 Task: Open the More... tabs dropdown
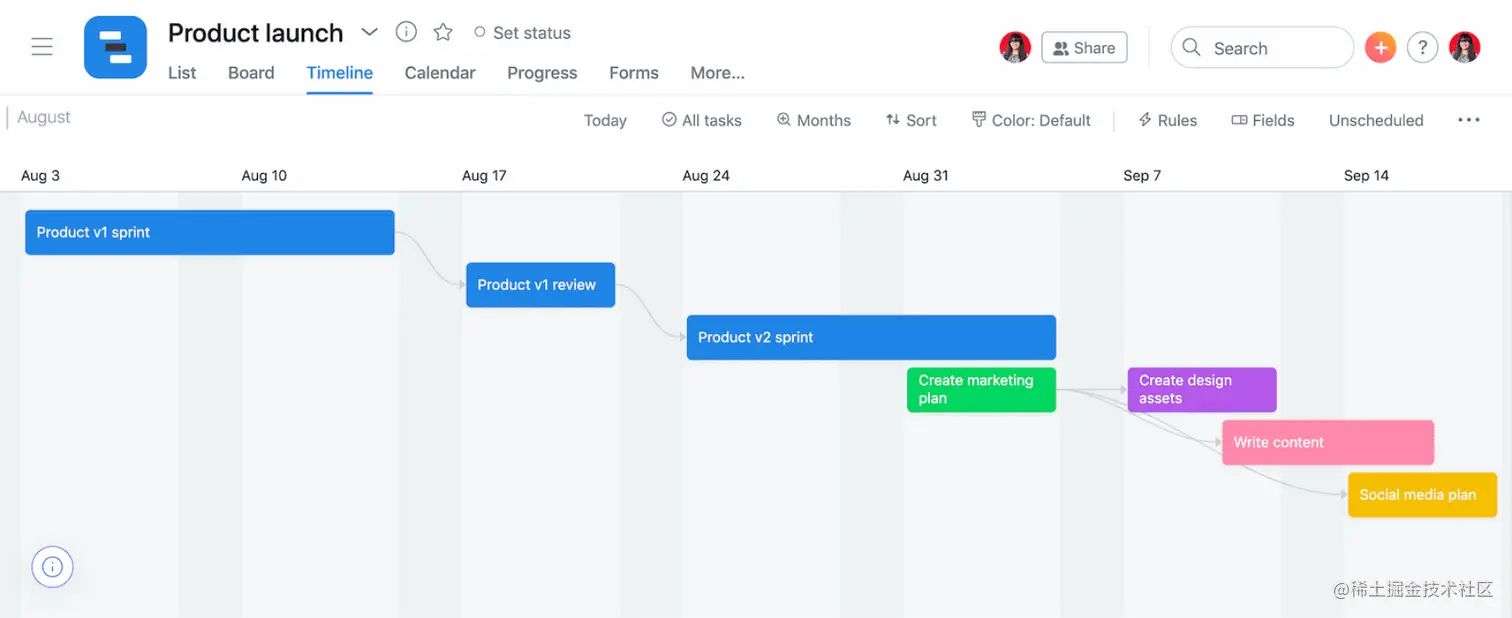point(716,72)
